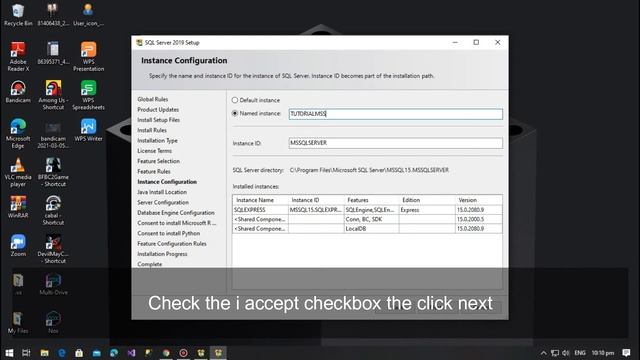Click the Instance ID text field

[x=396, y=143]
